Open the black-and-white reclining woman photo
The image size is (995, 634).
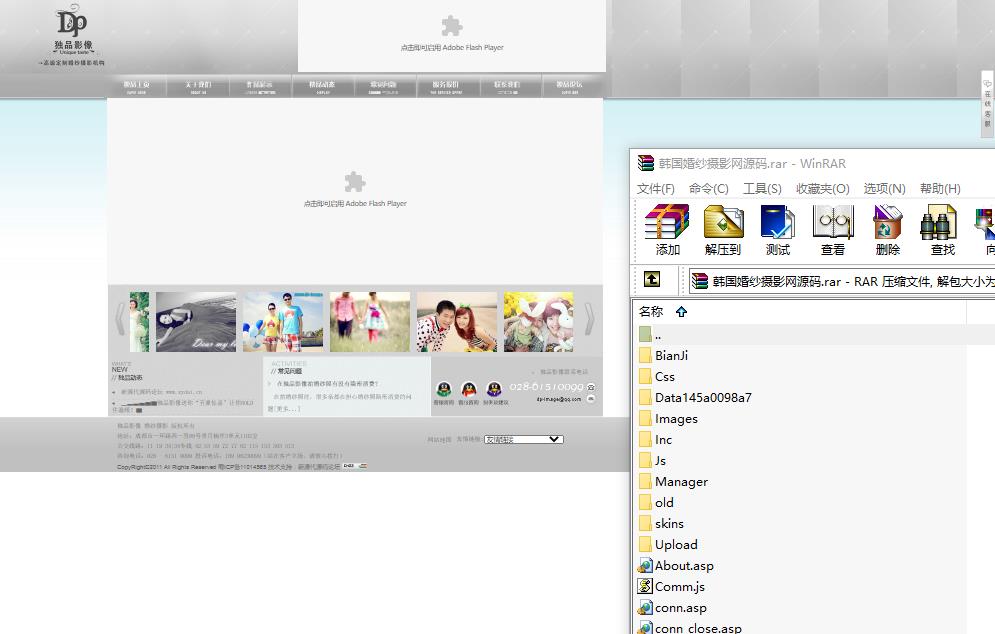[196, 322]
